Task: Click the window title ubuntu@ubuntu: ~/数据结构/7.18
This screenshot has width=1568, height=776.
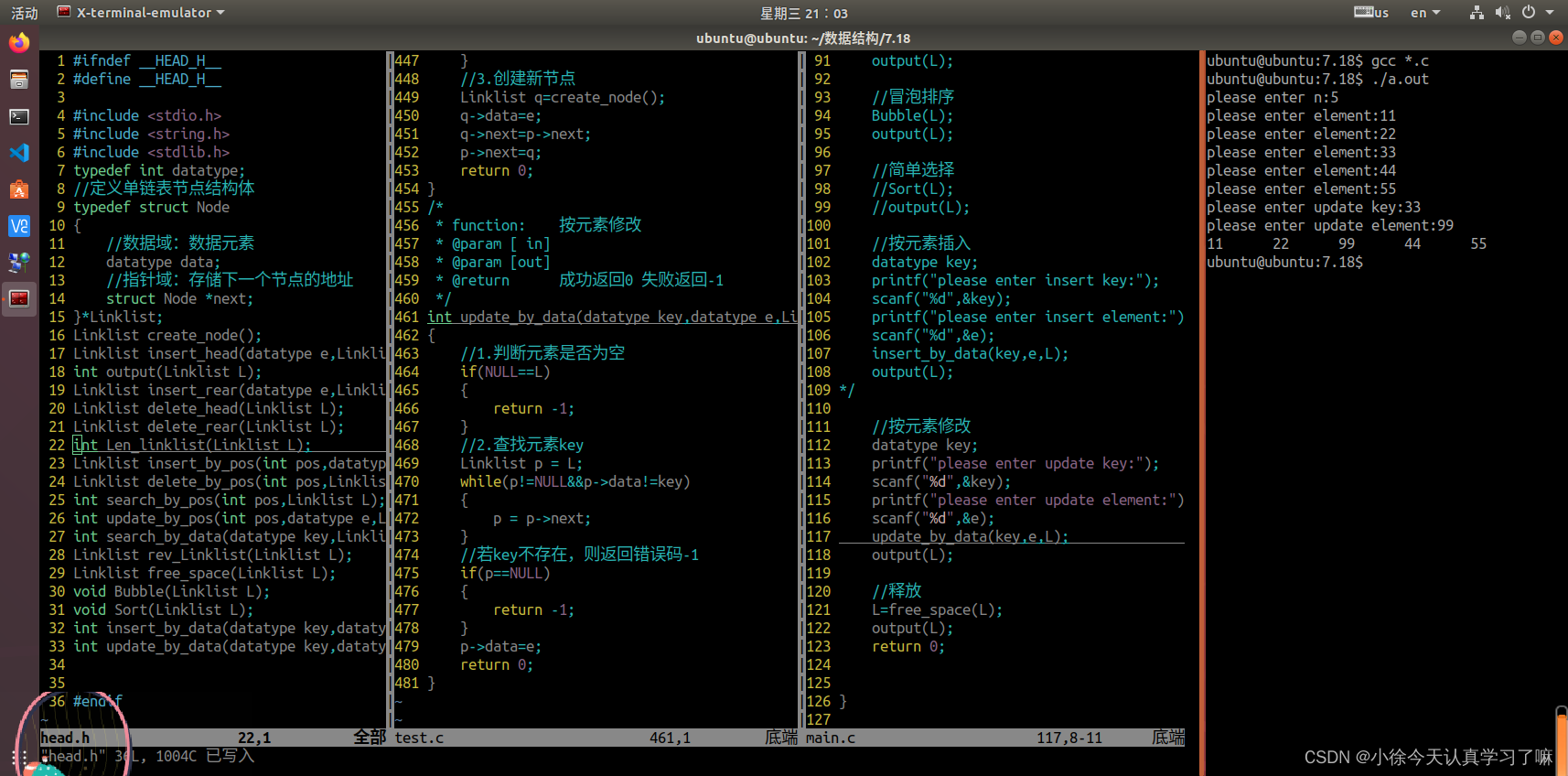Action: (x=803, y=38)
